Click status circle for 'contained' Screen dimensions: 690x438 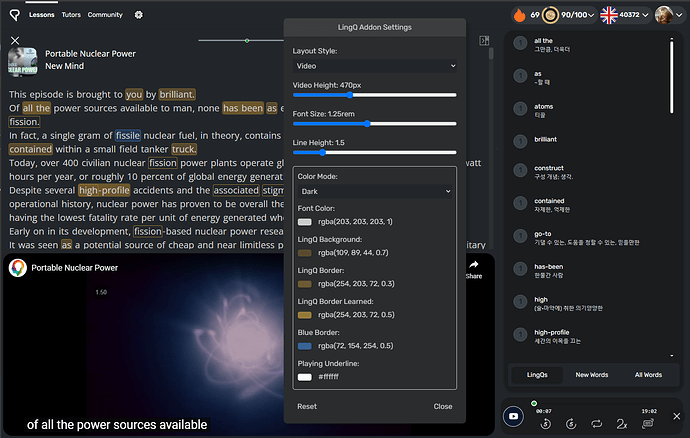pyautogui.click(x=520, y=203)
